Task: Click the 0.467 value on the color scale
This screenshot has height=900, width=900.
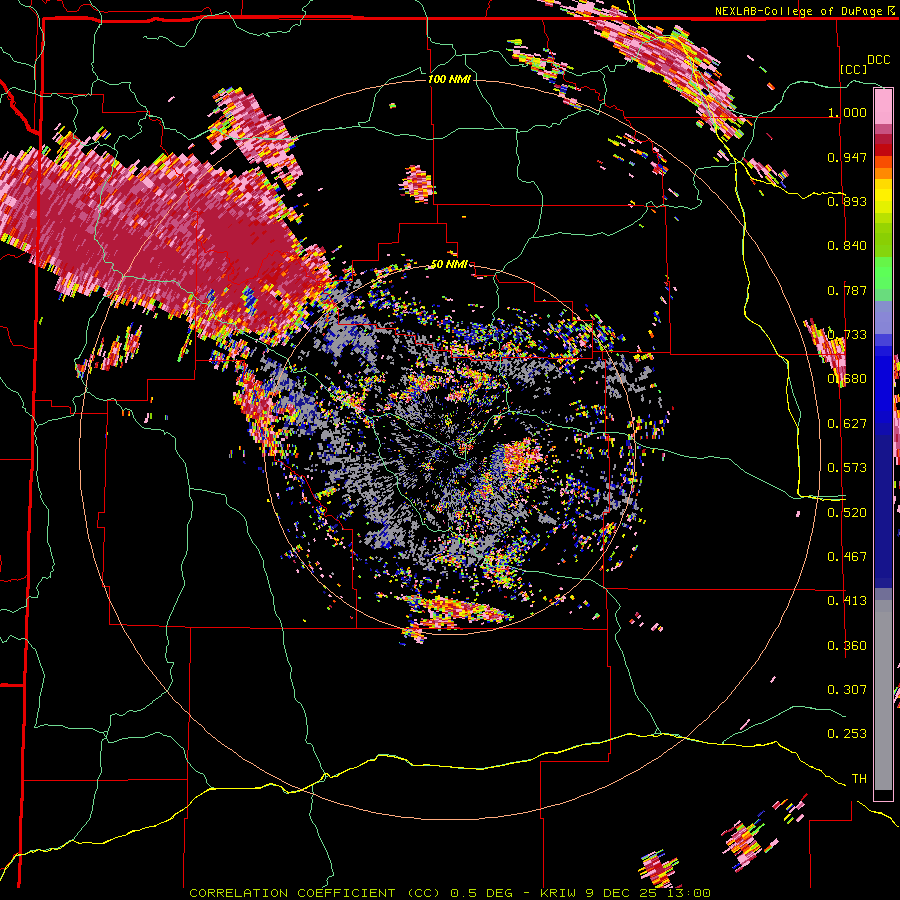Action: point(847,557)
